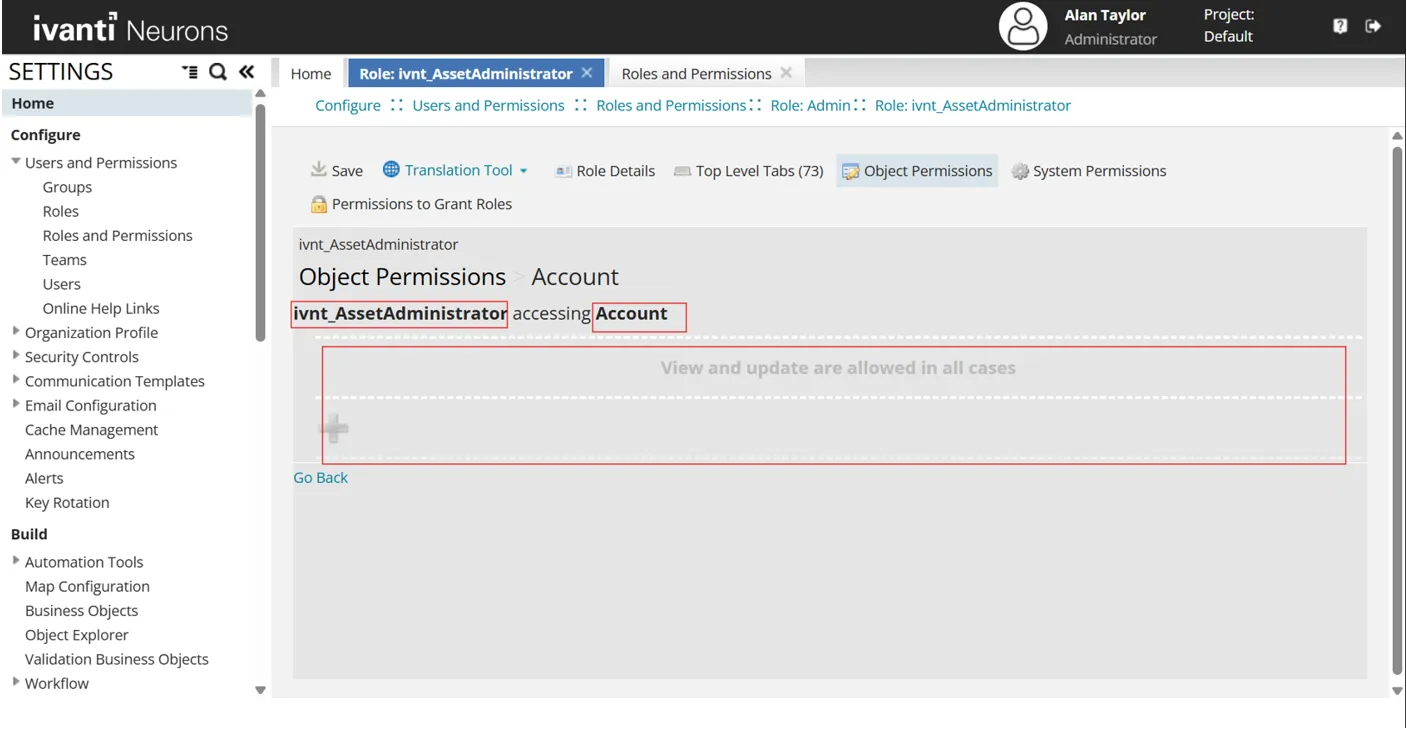
Task: Click the ivanti Neurons logo
Action: point(131,28)
